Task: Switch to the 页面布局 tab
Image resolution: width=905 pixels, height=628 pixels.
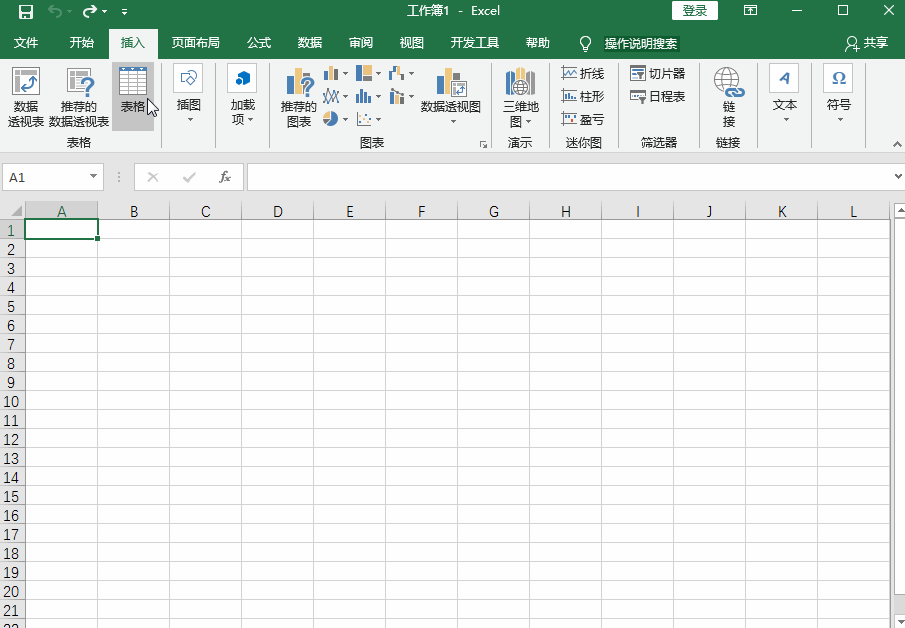Action: pos(195,43)
